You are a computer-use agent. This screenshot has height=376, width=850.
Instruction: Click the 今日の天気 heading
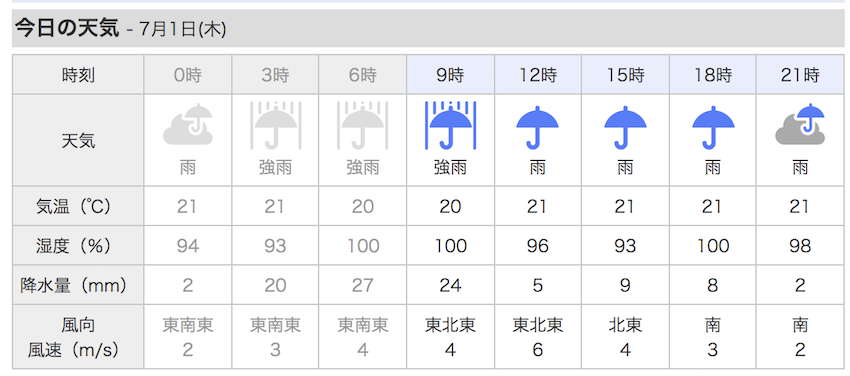pyautogui.click(x=67, y=28)
